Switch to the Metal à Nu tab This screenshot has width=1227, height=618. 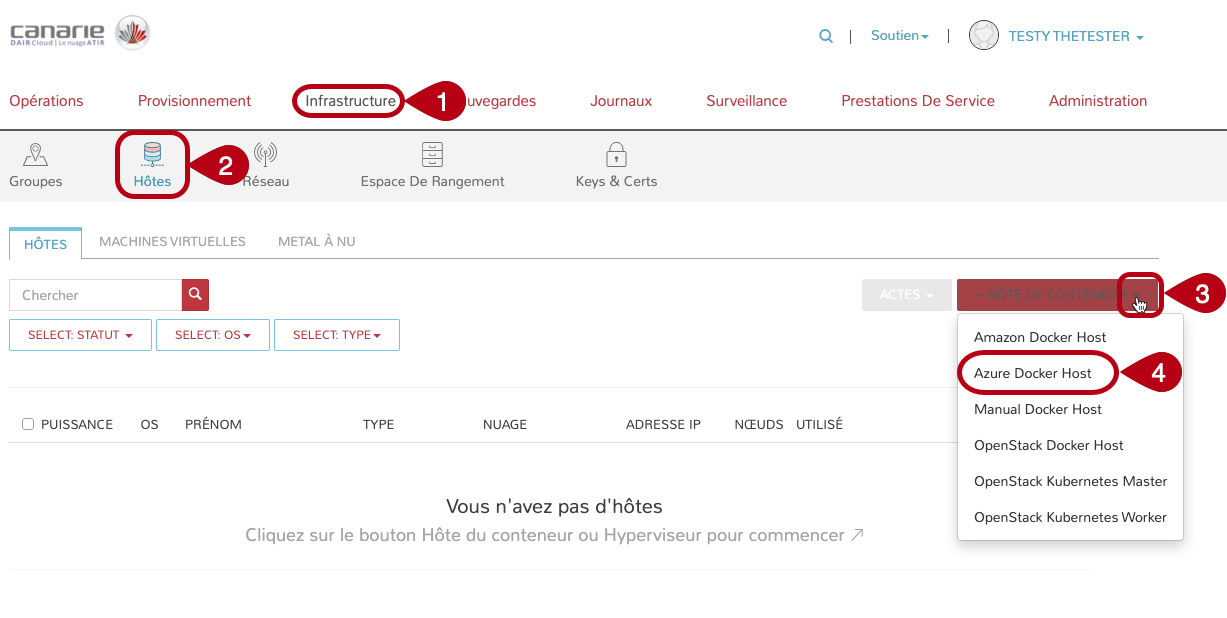coord(316,242)
